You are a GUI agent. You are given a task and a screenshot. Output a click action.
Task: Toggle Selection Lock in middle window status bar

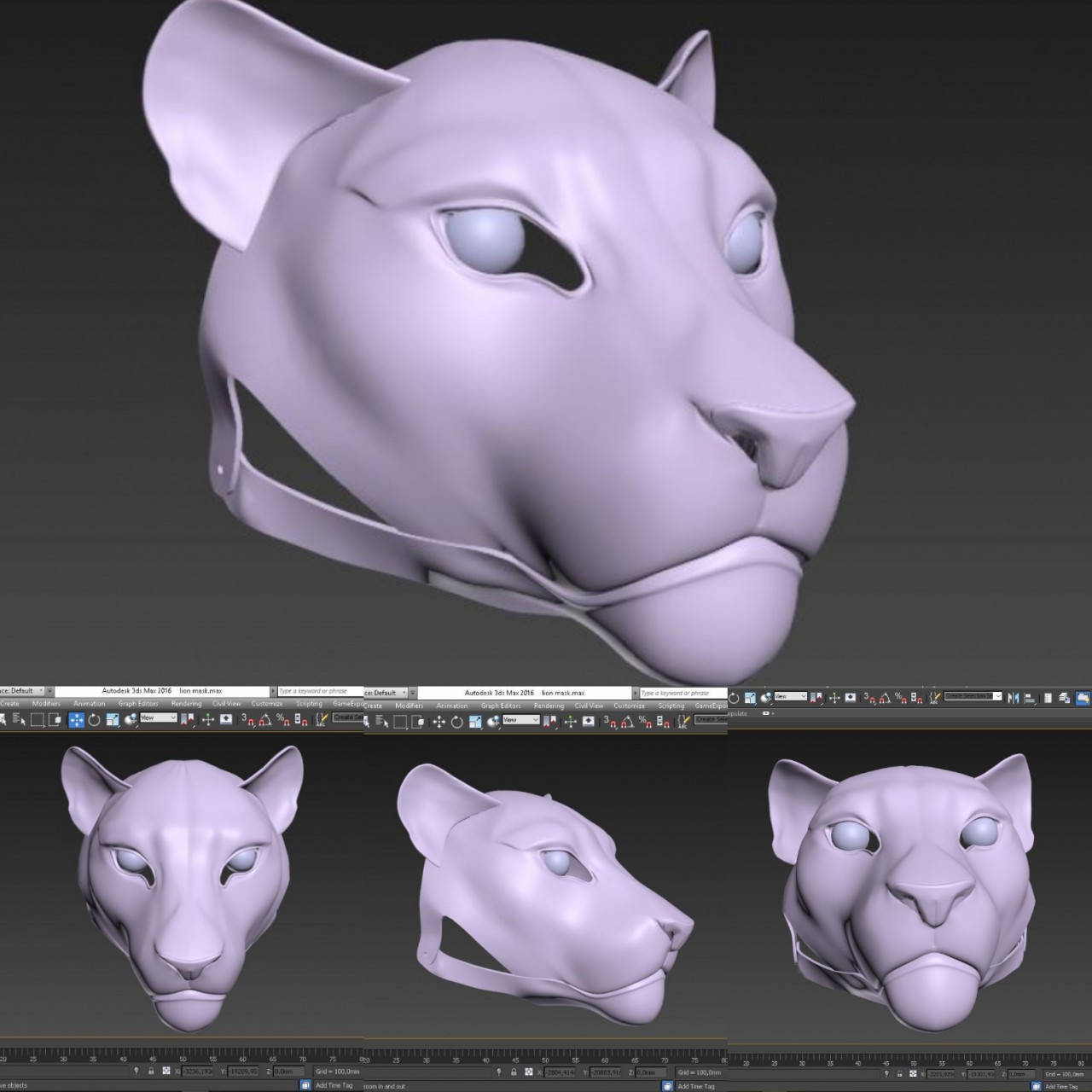pos(514,1072)
